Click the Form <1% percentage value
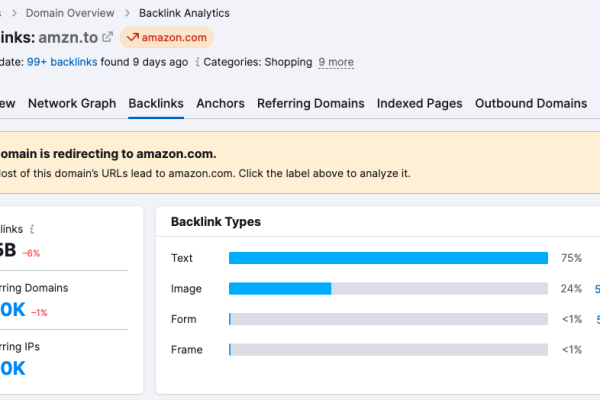The height and width of the screenshot is (400, 600). 572,319
